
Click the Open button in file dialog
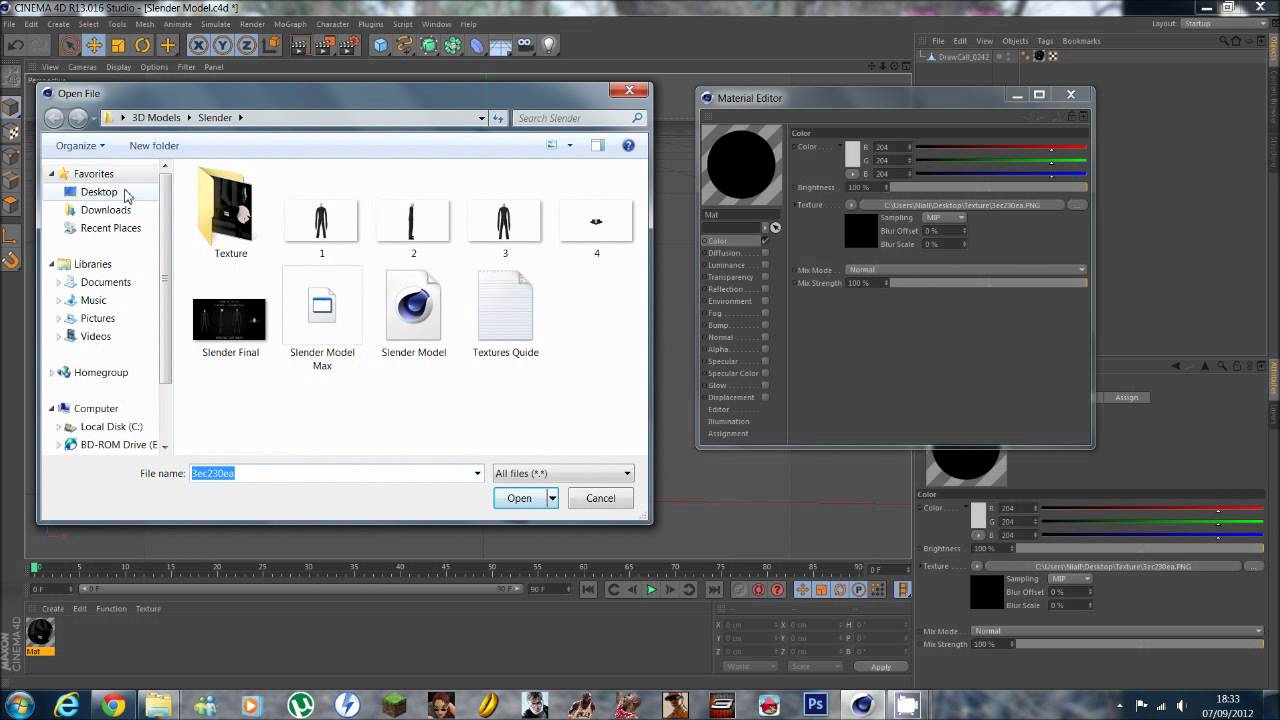click(519, 498)
